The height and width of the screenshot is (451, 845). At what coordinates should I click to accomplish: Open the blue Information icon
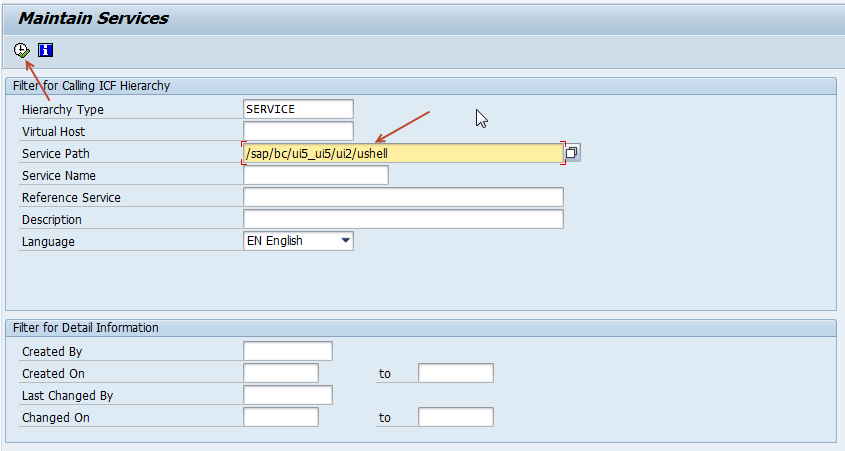[x=45, y=50]
